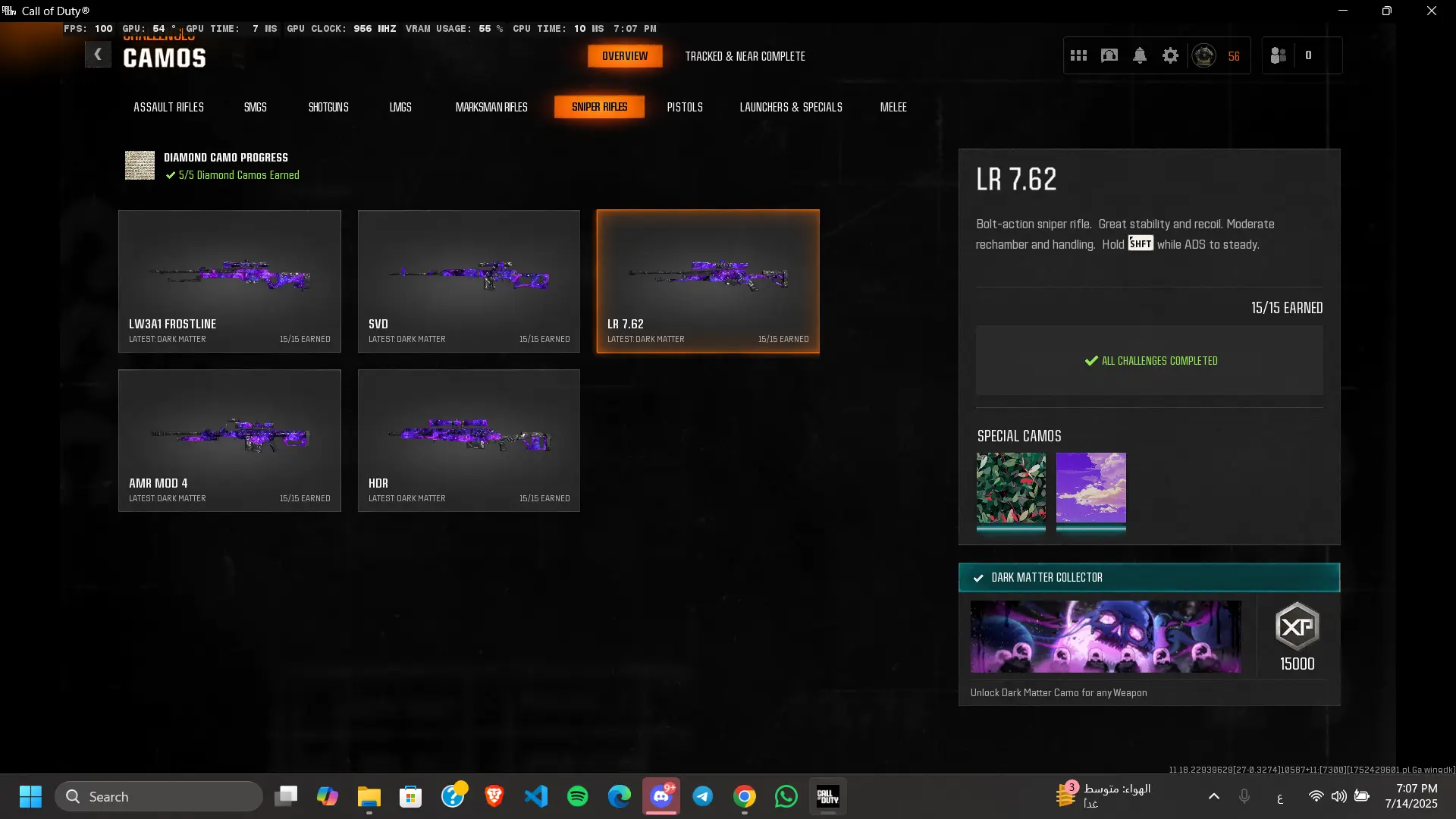This screenshot has width=1456, height=819.
Task: Select the HDR sniper weapon card
Action: 469,441
